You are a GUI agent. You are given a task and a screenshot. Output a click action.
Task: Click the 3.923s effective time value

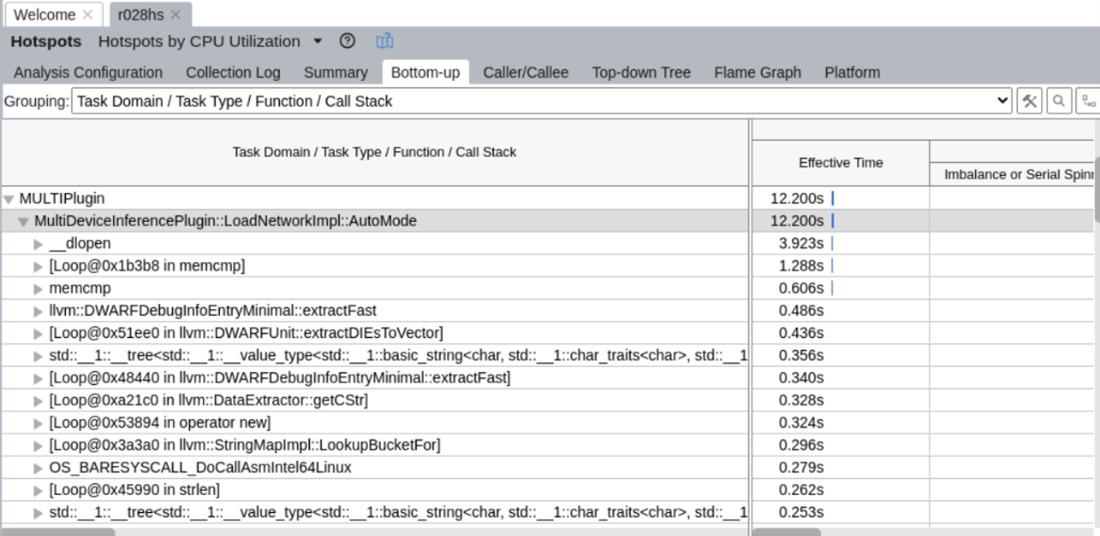[x=801, y=243]
